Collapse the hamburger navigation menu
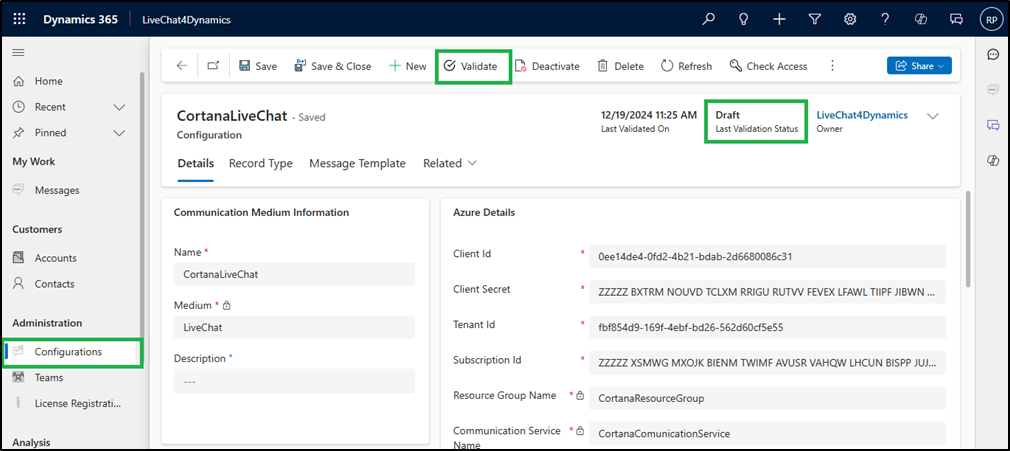The image size is (1010, 451). point(19,52)
